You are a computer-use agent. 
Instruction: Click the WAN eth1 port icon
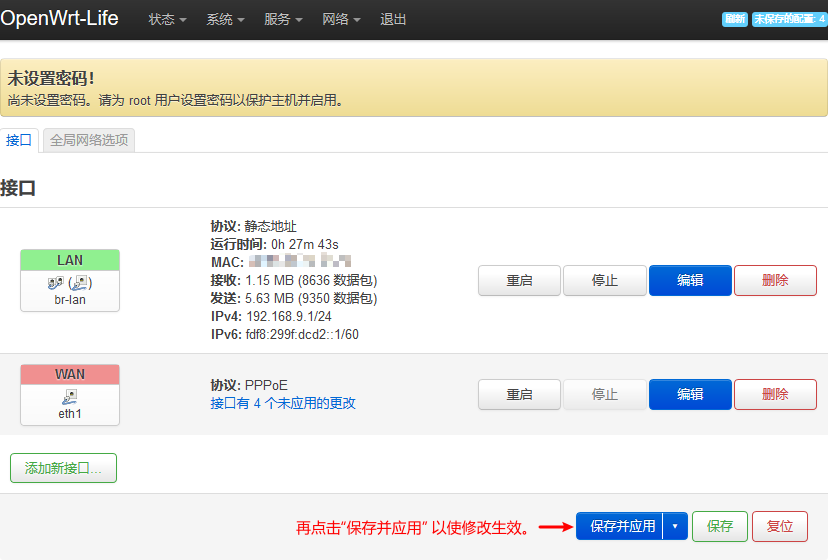[x=69, y=397]
